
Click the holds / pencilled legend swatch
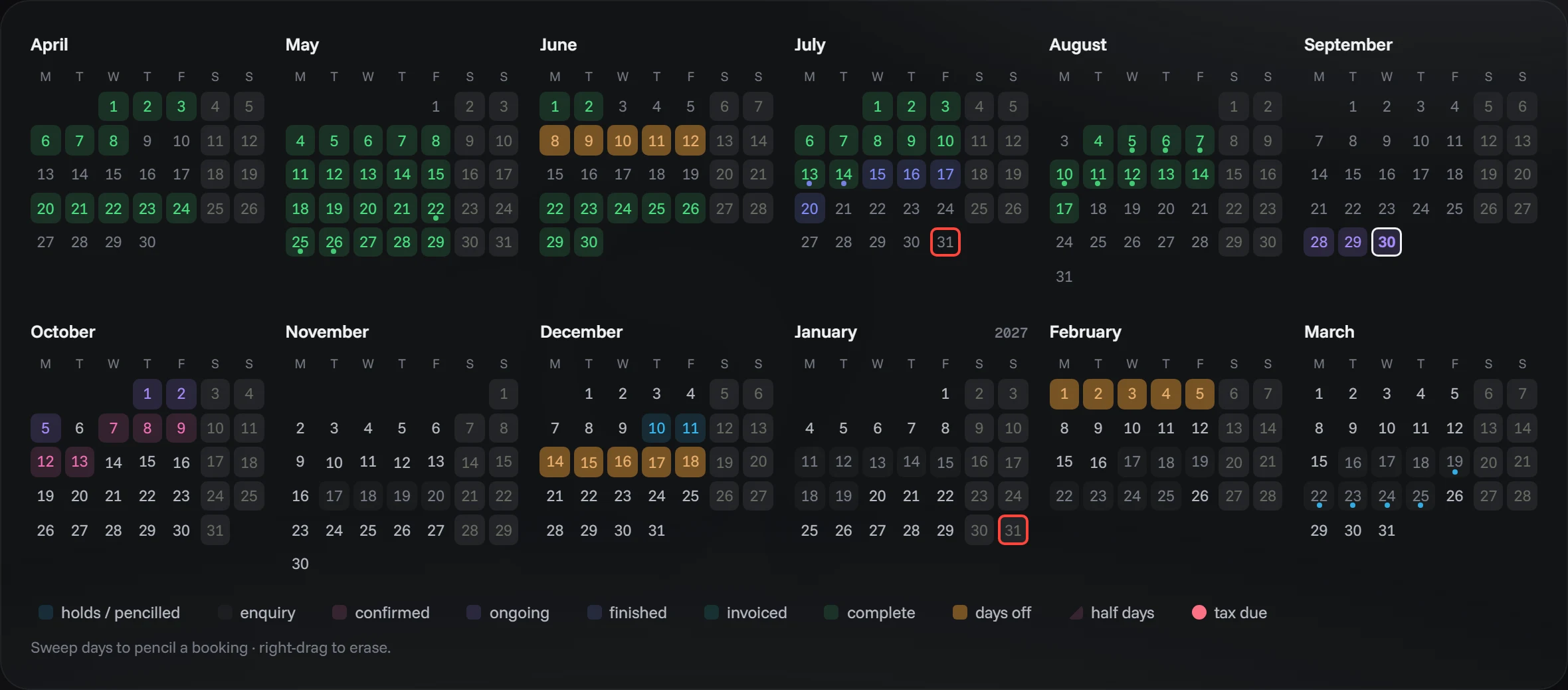(x=46, y=612)
